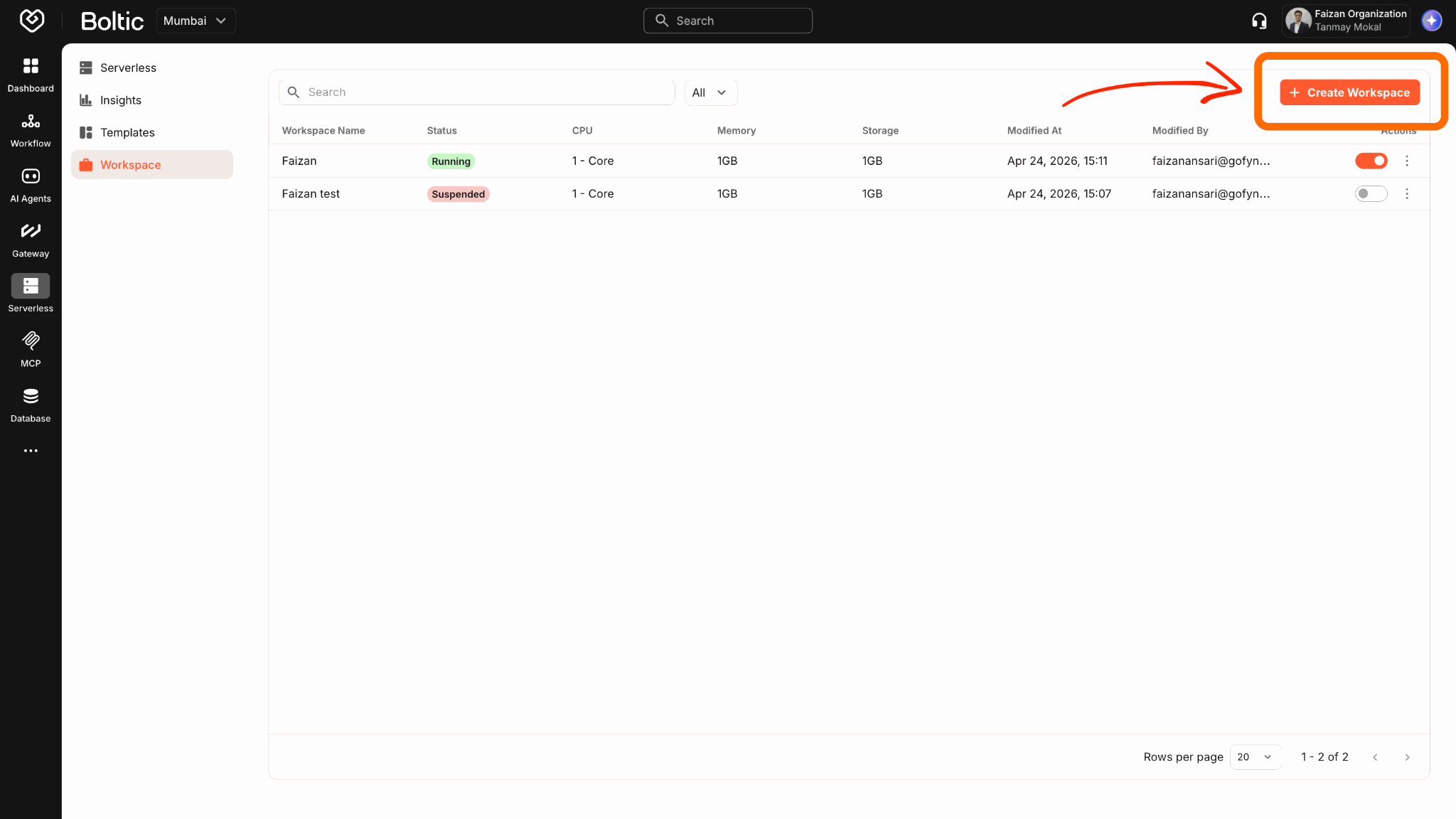This screenshot has height=819, width=1456.
Task: Open AI Agents from the sidebar
Action: (31, 185)
